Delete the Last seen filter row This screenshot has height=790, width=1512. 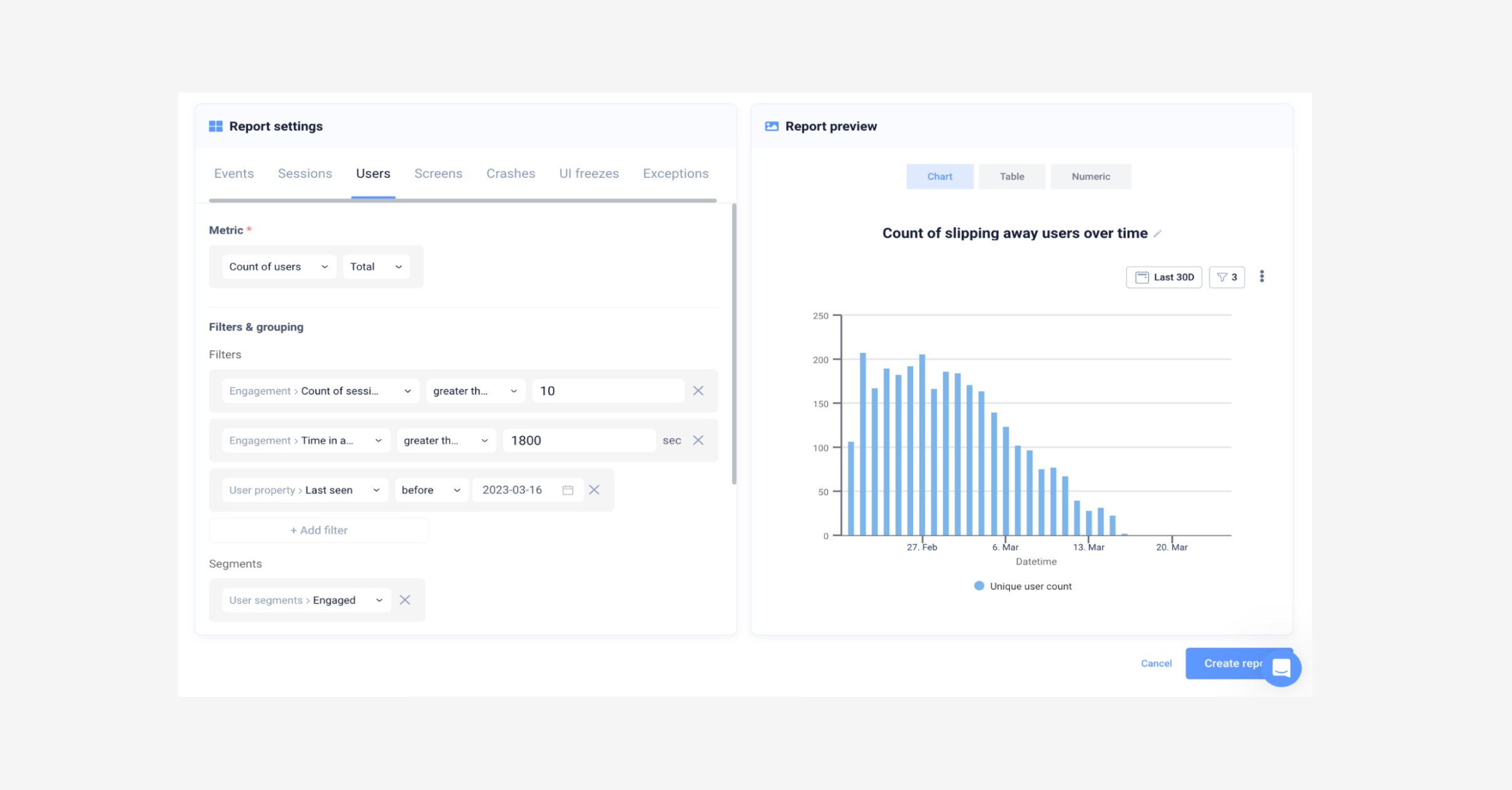(595, 490)
